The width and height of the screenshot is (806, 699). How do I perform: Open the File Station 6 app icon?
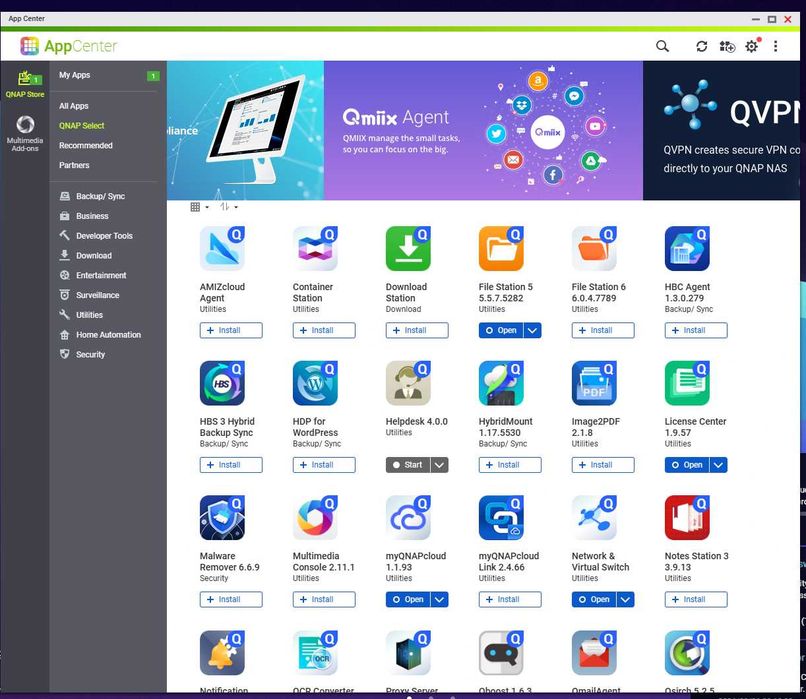pyautogui.click(x=594, y=248)
